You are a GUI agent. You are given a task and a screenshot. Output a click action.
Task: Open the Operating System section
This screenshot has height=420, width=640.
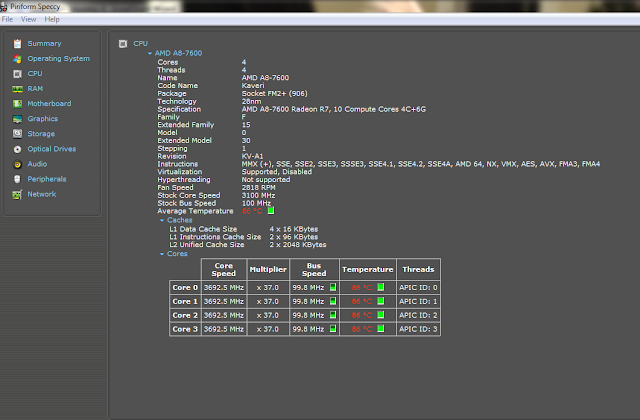pos(59,59)
